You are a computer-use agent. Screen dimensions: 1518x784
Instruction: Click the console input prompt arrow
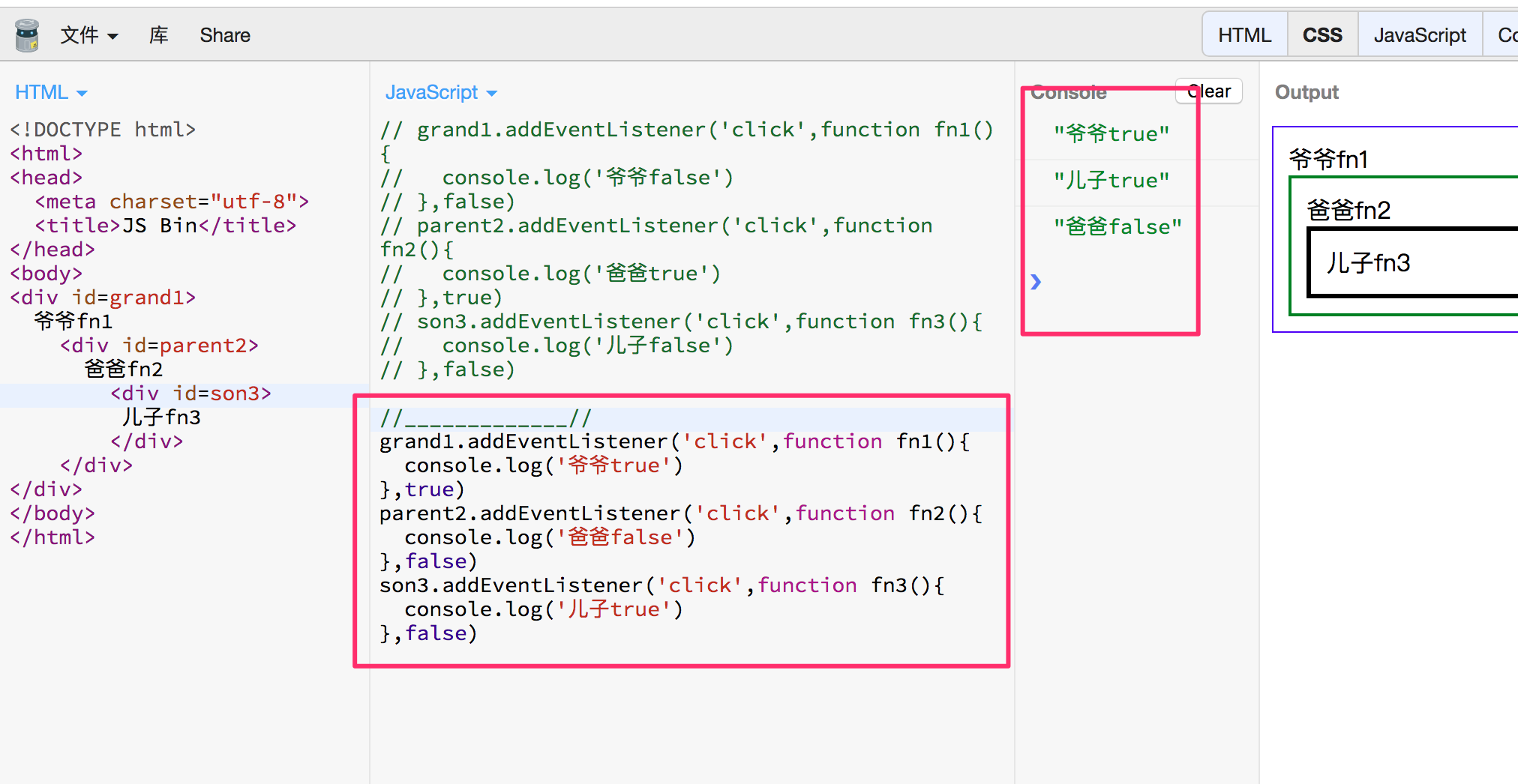[1036, 282]
